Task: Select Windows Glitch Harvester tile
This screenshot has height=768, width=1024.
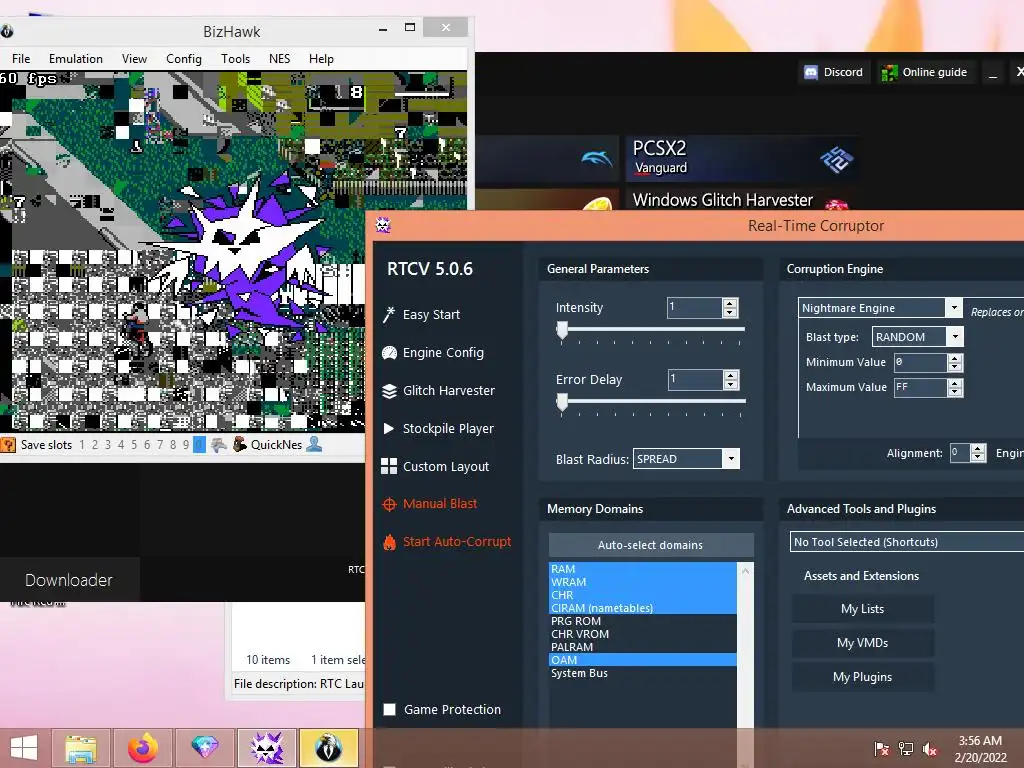Action: pos(742,199)
